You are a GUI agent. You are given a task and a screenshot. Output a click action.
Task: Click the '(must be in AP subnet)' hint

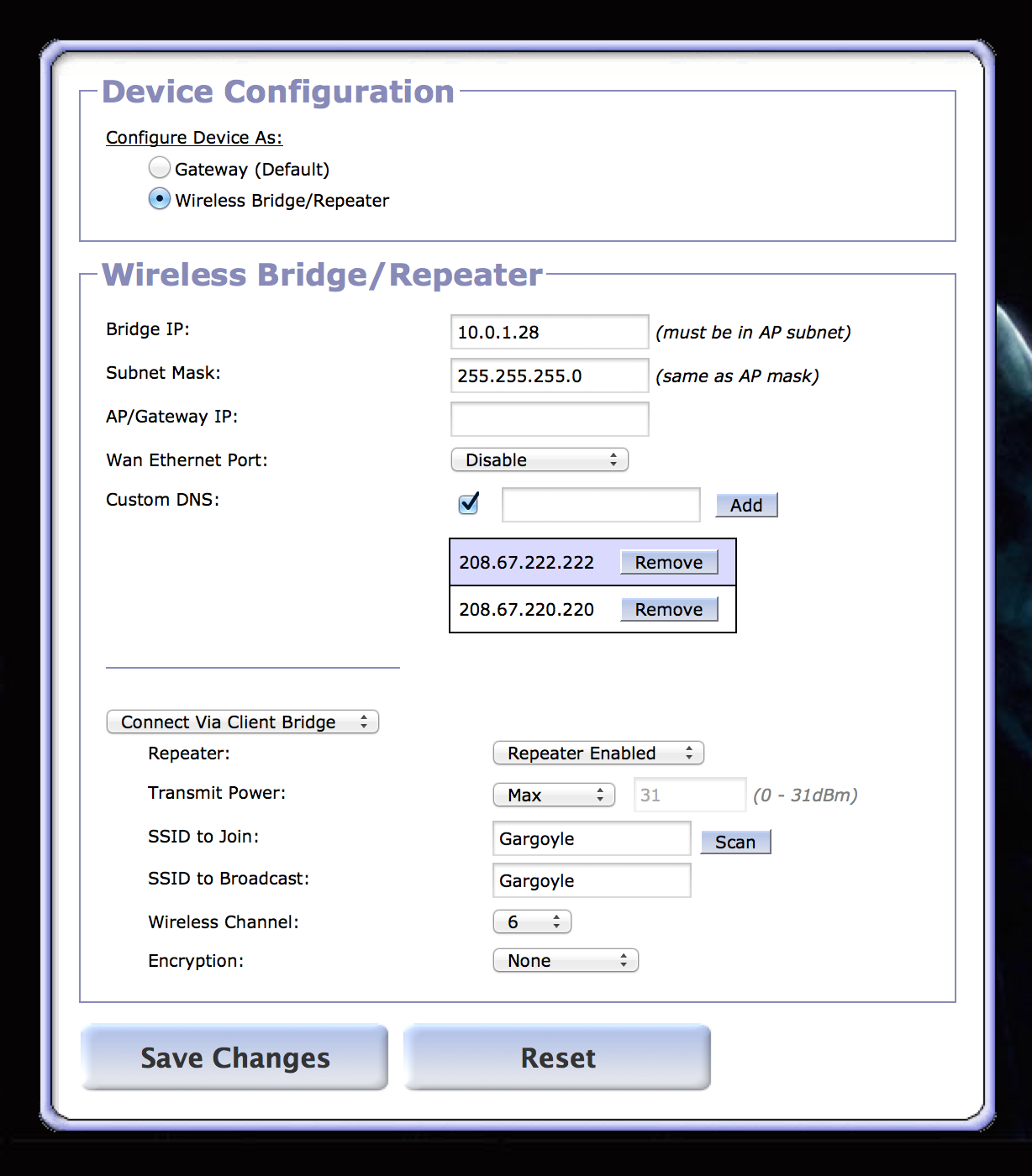click(753, 333)
